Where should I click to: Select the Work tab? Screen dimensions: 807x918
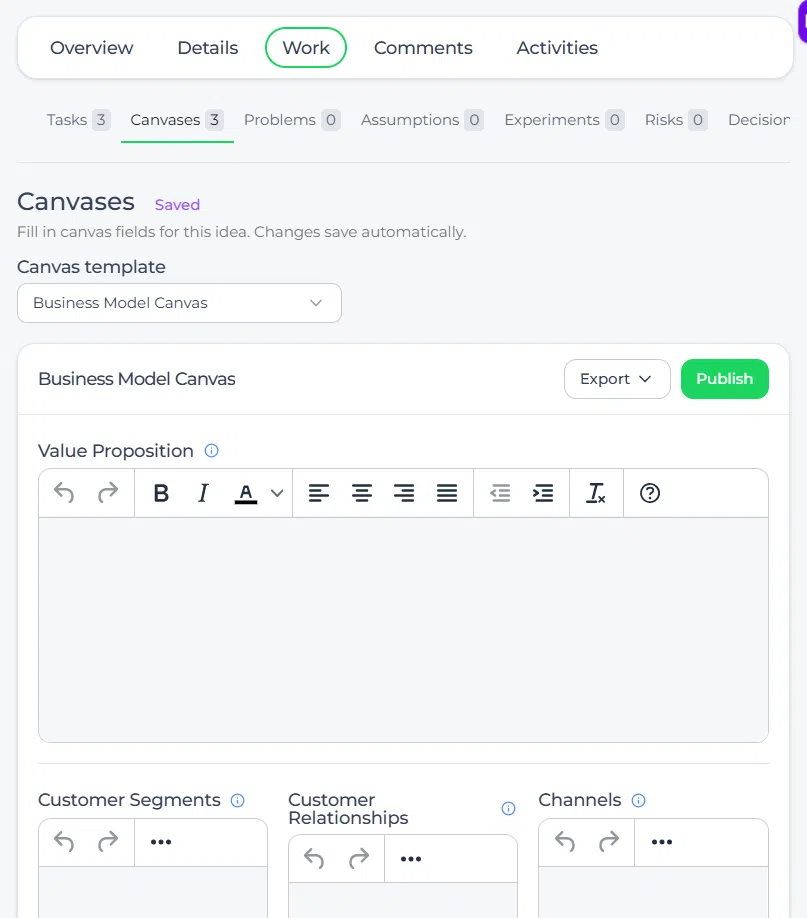click(306, 47)
